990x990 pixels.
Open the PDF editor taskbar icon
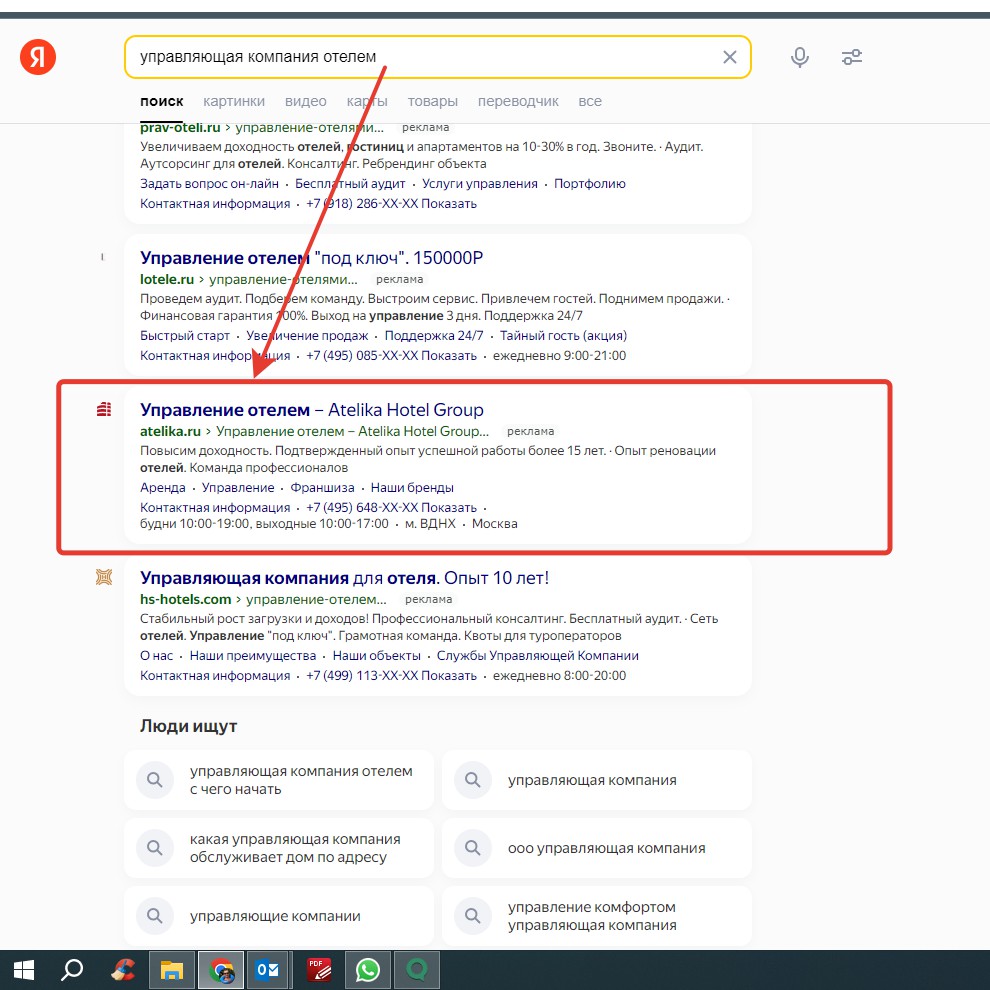(319, 970)
